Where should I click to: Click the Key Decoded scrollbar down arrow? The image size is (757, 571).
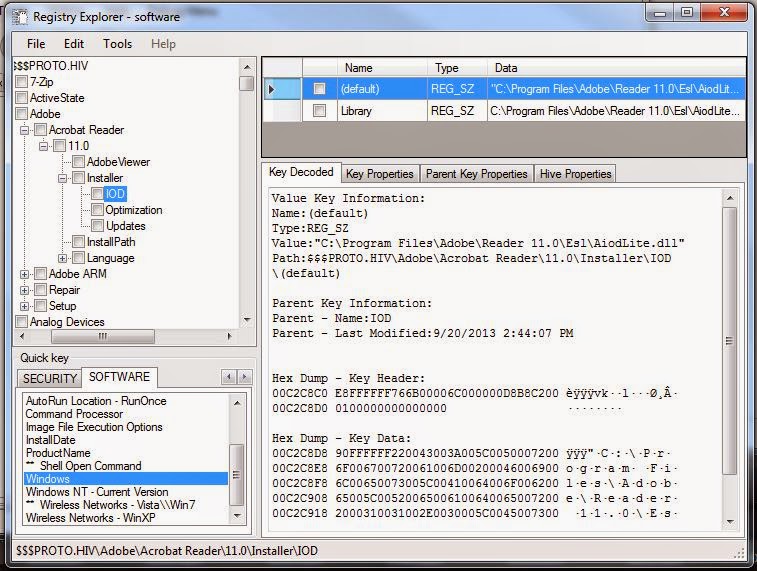click(729, 521)
